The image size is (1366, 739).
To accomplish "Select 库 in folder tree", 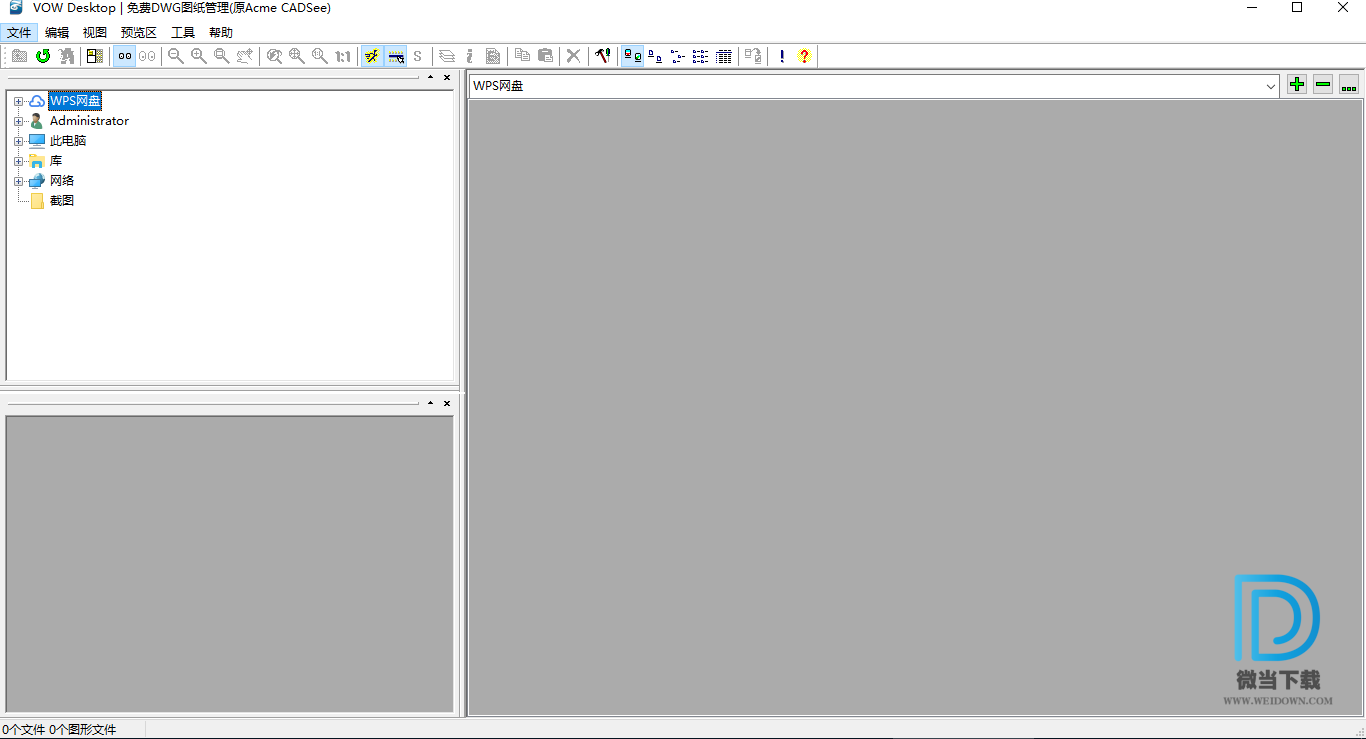I will pyautogui.click(x=56, y=161).
